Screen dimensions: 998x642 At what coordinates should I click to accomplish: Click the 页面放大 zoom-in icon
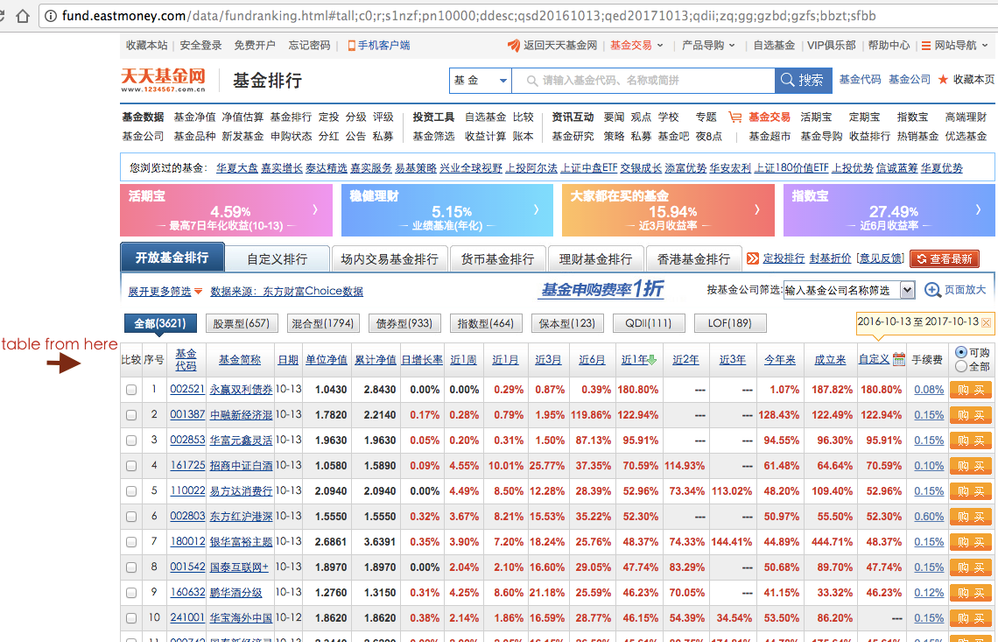pyautogui.click(x=932, y=290)
